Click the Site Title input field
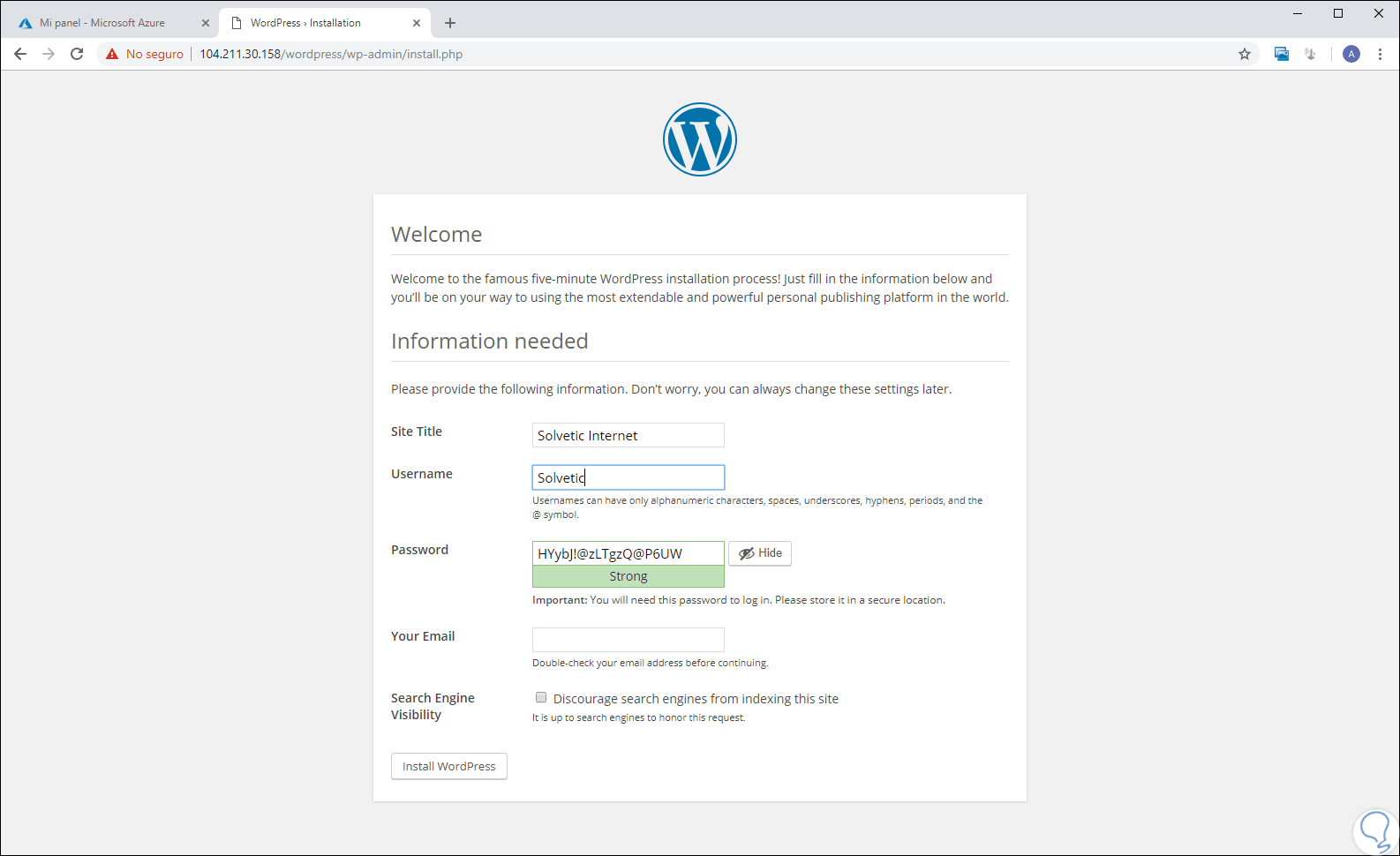Image resolution: width=1400 pixels, height=856 pixels. 628,435
